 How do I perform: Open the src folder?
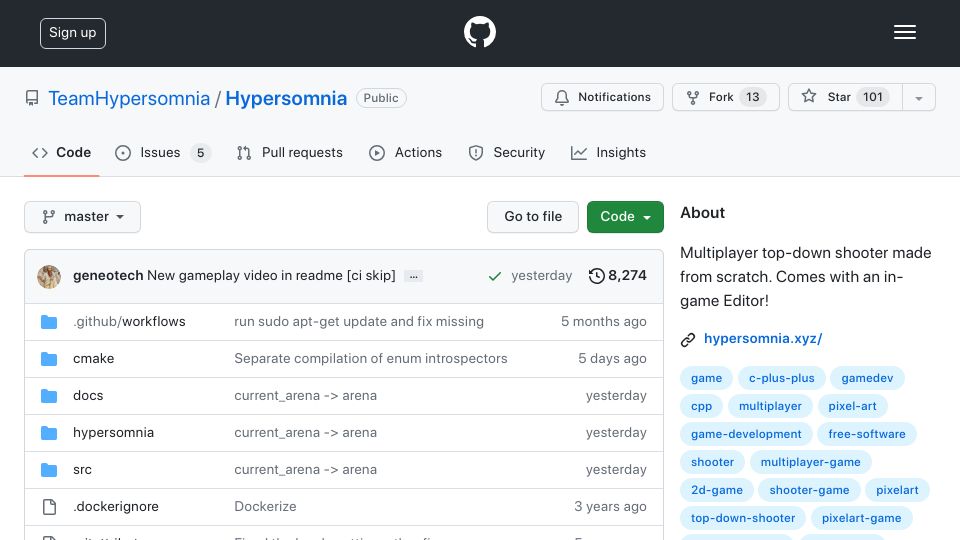[82, 470]
